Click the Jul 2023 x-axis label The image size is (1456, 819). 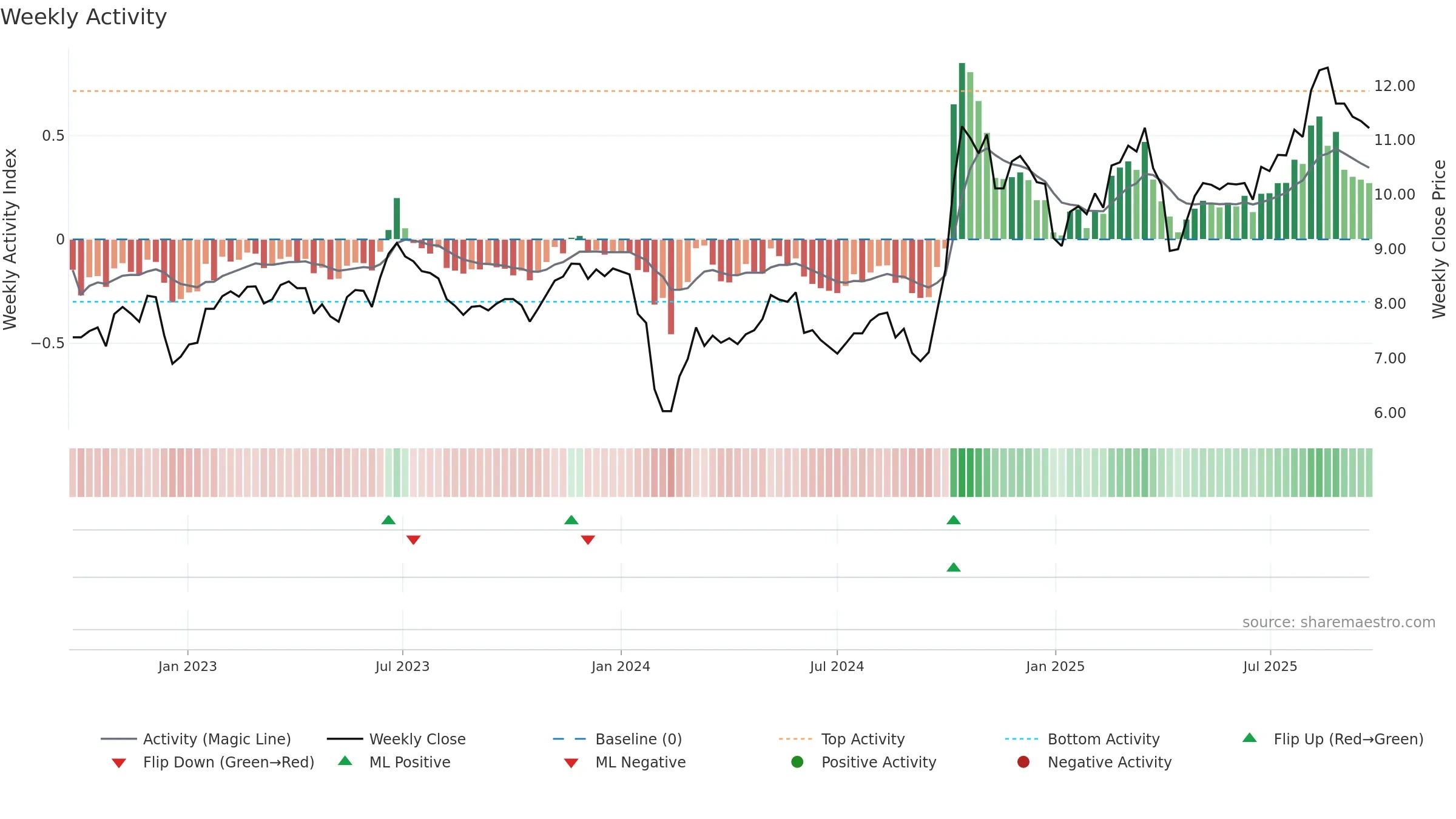pos(402,666)
